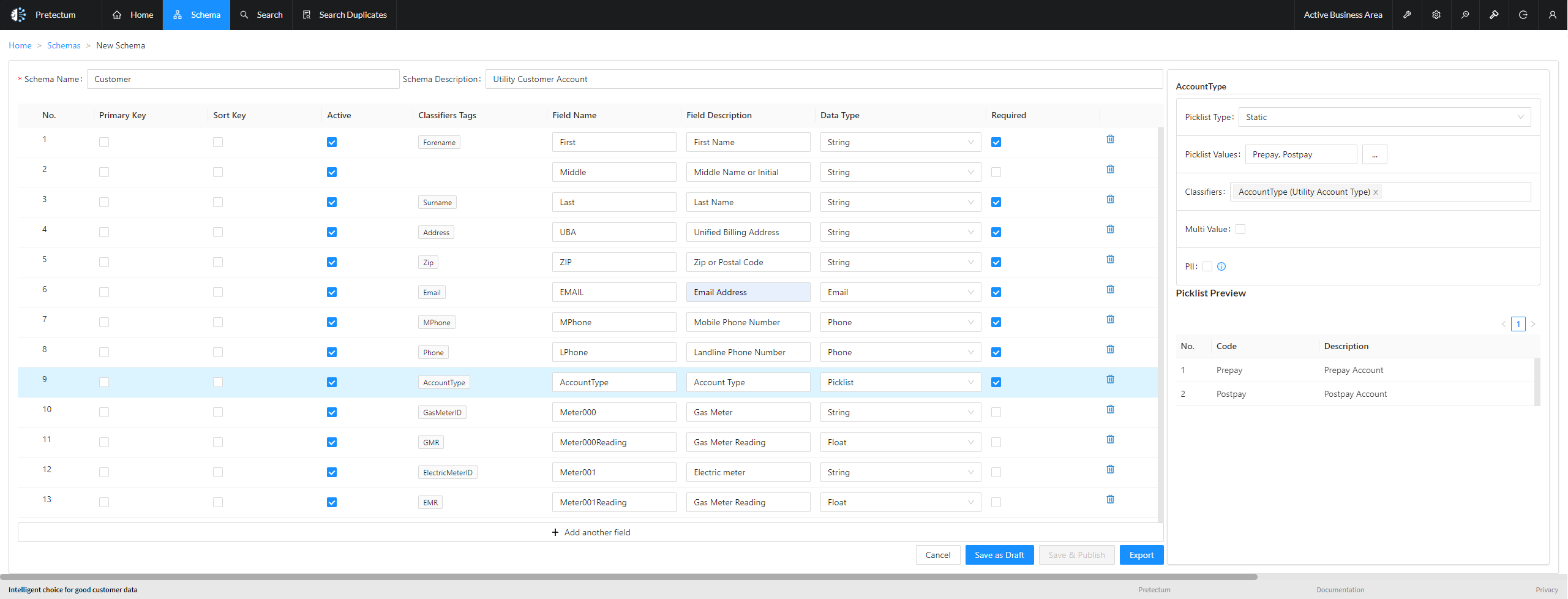The height and width of the screenshot is (599, 1568).
Task: Click Add another field
Action: click(x=590, y=532)
